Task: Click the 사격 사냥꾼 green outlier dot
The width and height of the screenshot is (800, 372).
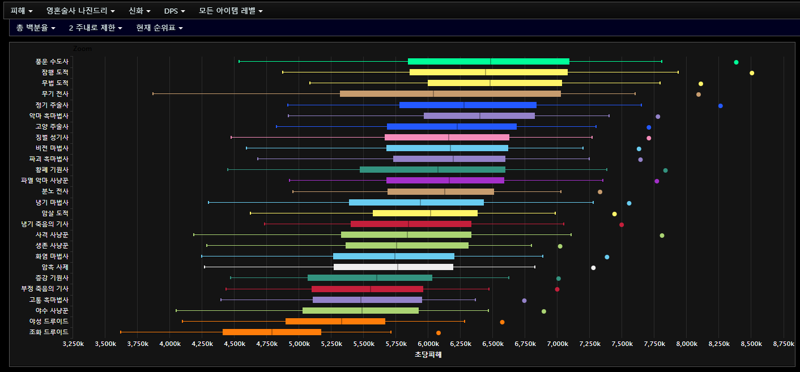Action: pos(662,235)
